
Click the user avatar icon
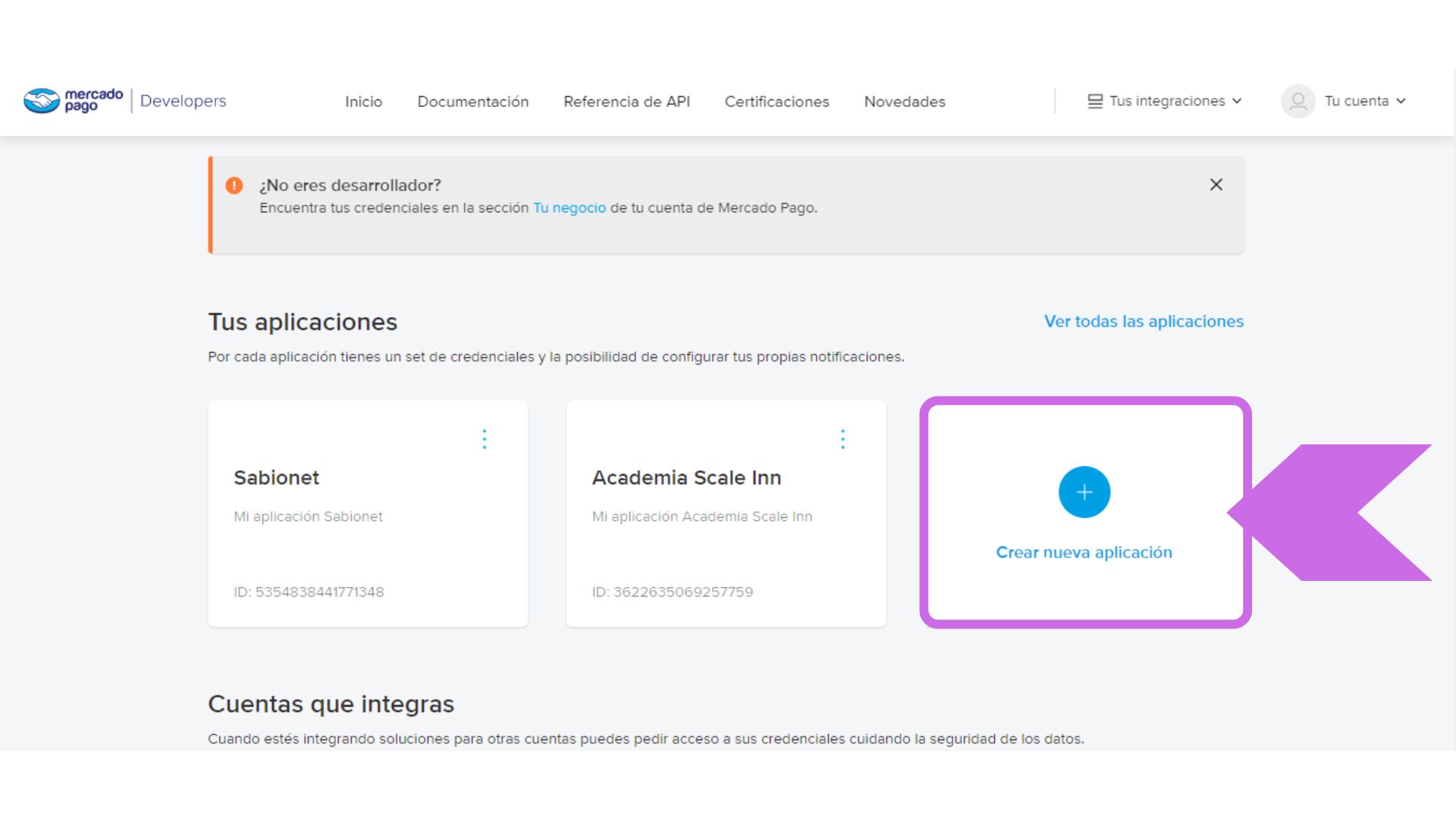click(x=1298, y=101)
